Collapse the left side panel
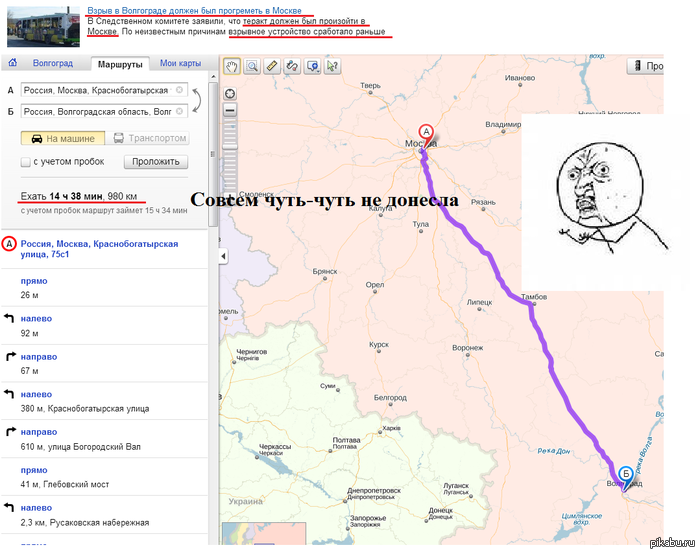The image size is (700, 554). tap(224, 258)
